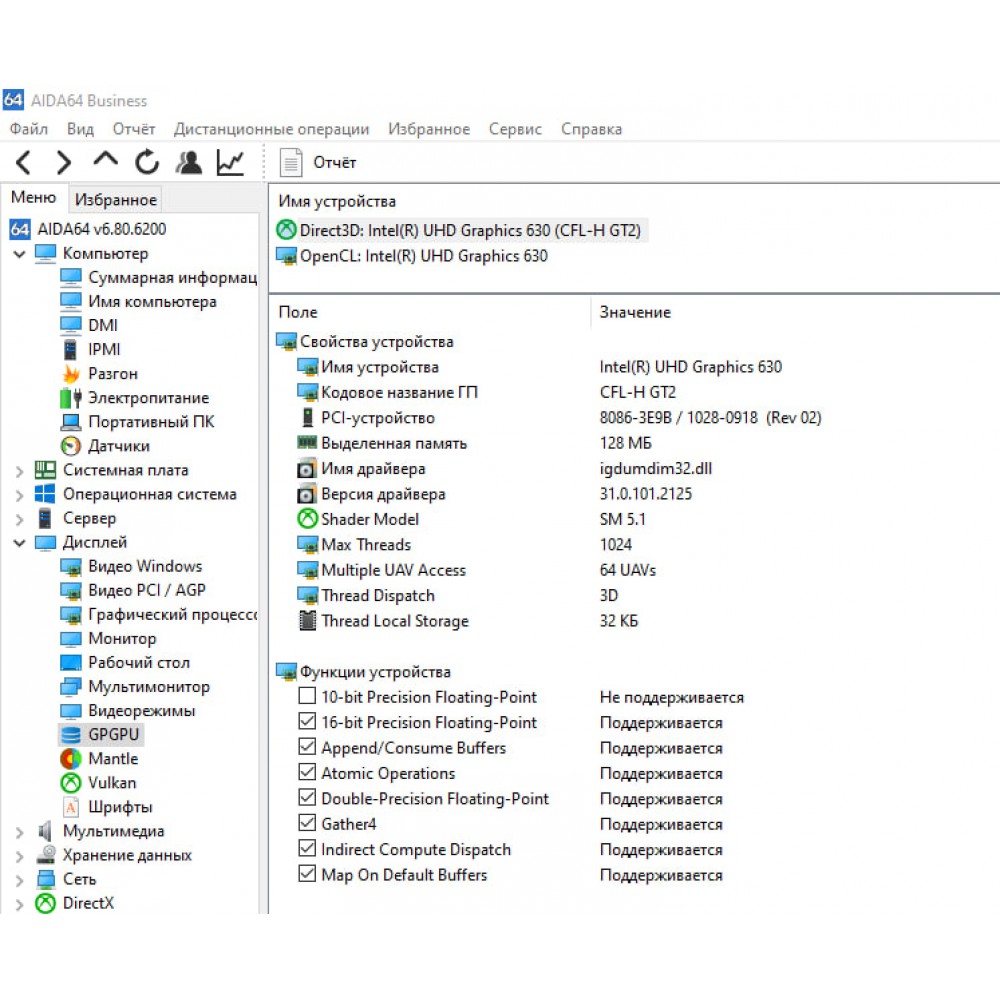Viewport: 1000px width, 1000px height.
Task: Toggle the 16-bit Precision Floating-Point checkbox
Action: (307, 721)
